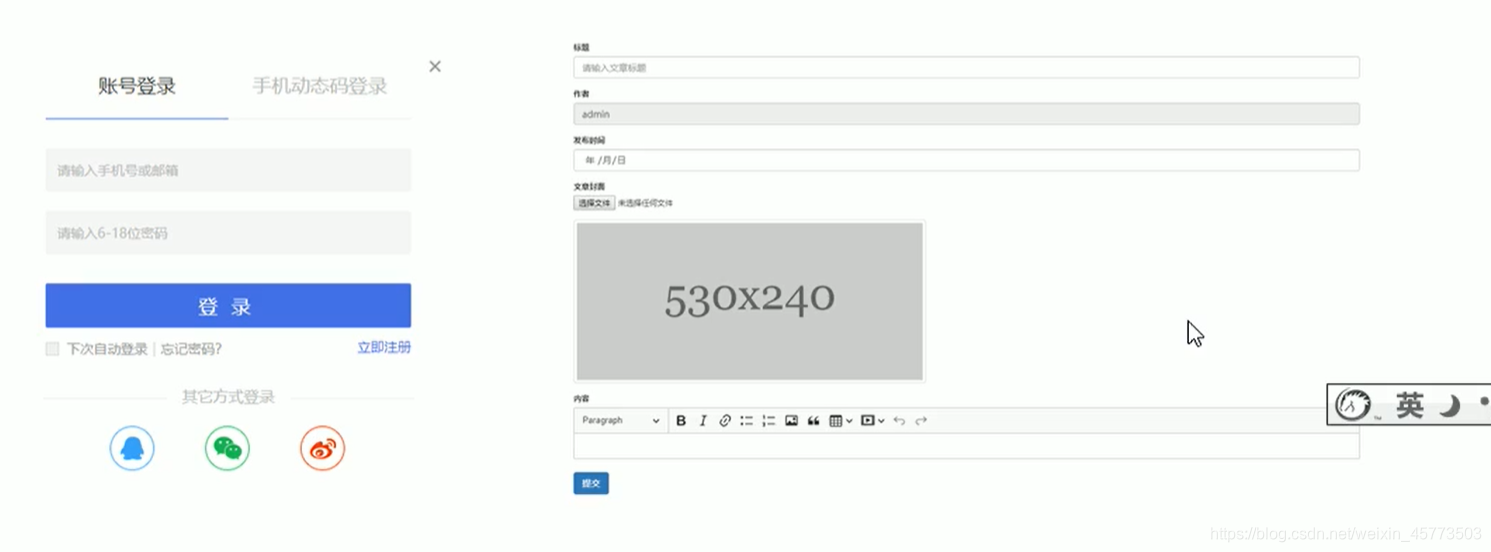1491x552 pixels.
Task: Open the insert media dropdown
Action: pyautogui.click(x=873, y=421)
